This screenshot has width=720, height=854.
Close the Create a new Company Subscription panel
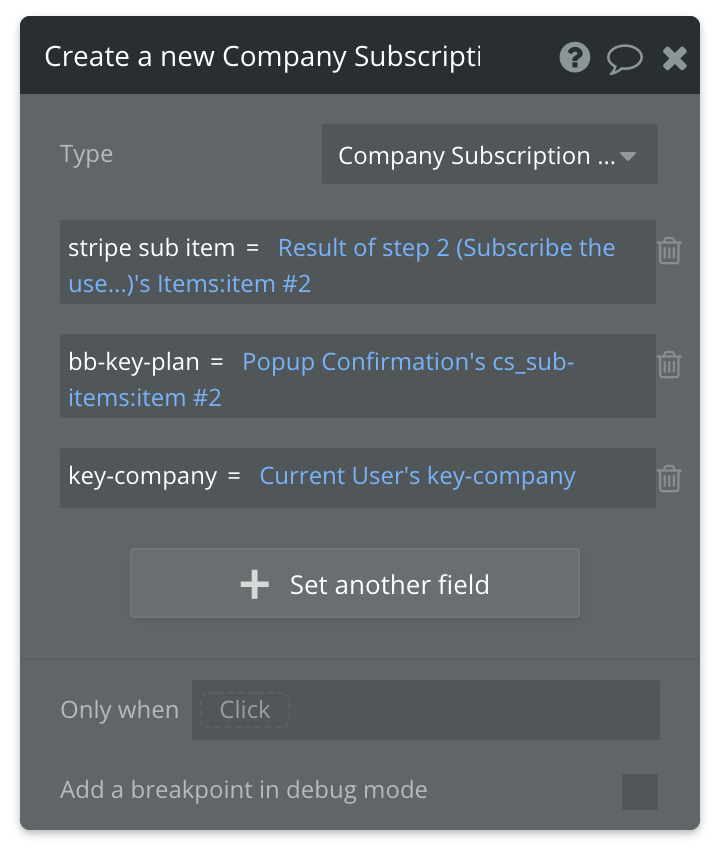point(675,58)
